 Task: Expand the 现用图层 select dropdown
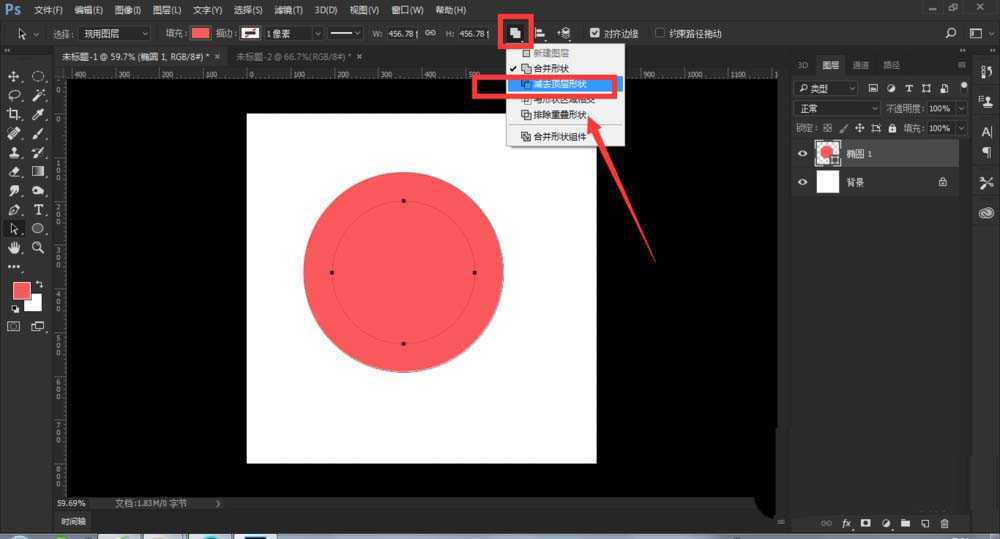coord(116,33)
